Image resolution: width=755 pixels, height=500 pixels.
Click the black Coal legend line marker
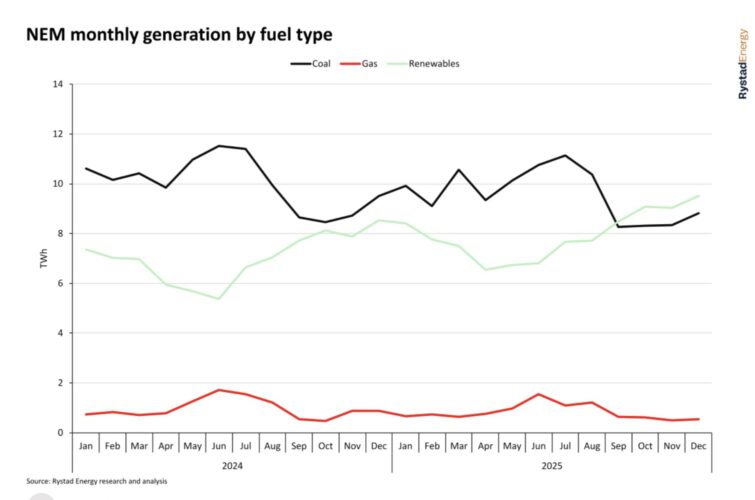(x=301, y=64)
